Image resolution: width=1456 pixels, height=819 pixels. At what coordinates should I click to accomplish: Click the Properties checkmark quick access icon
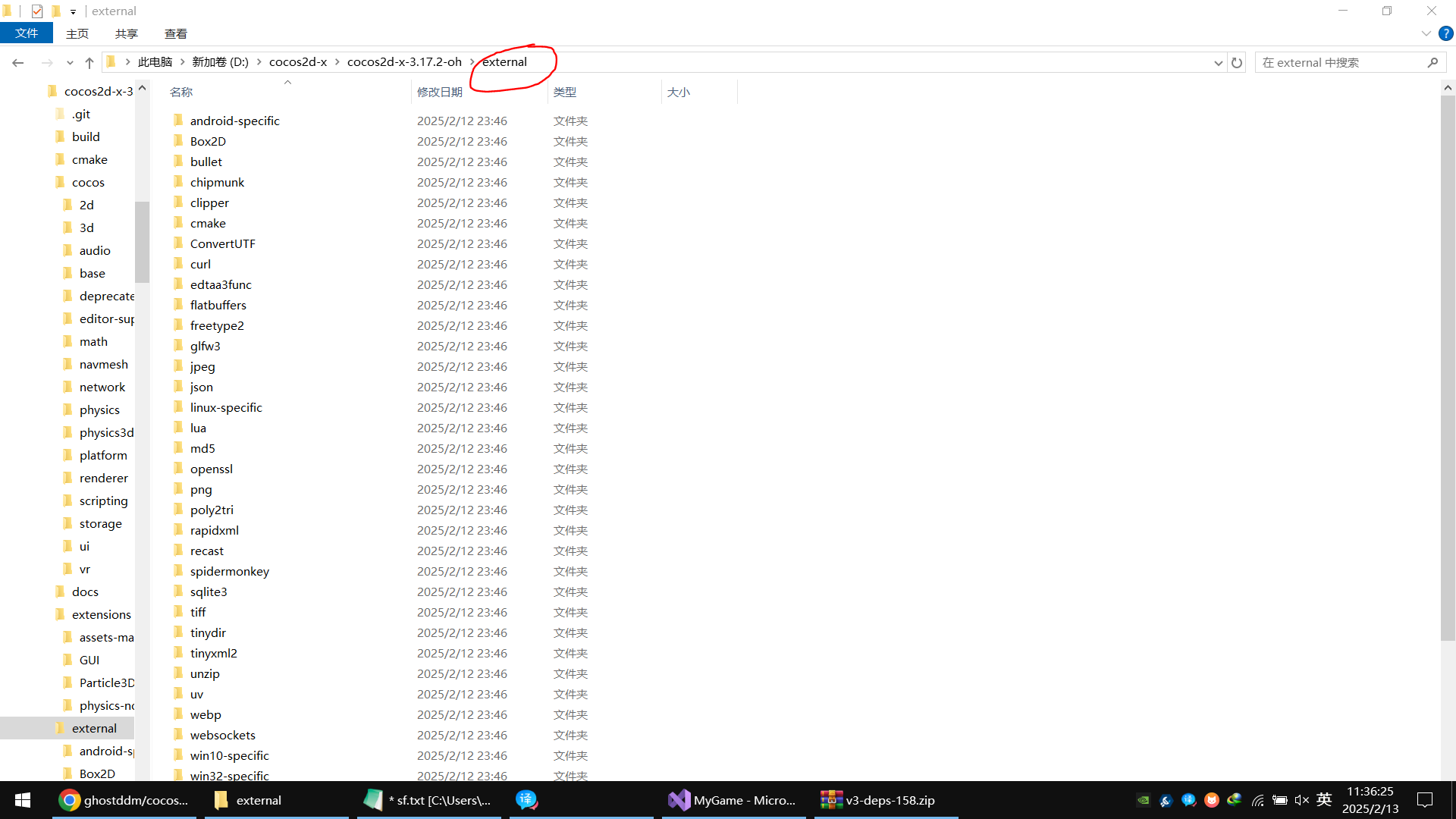[x=37, y=11]
